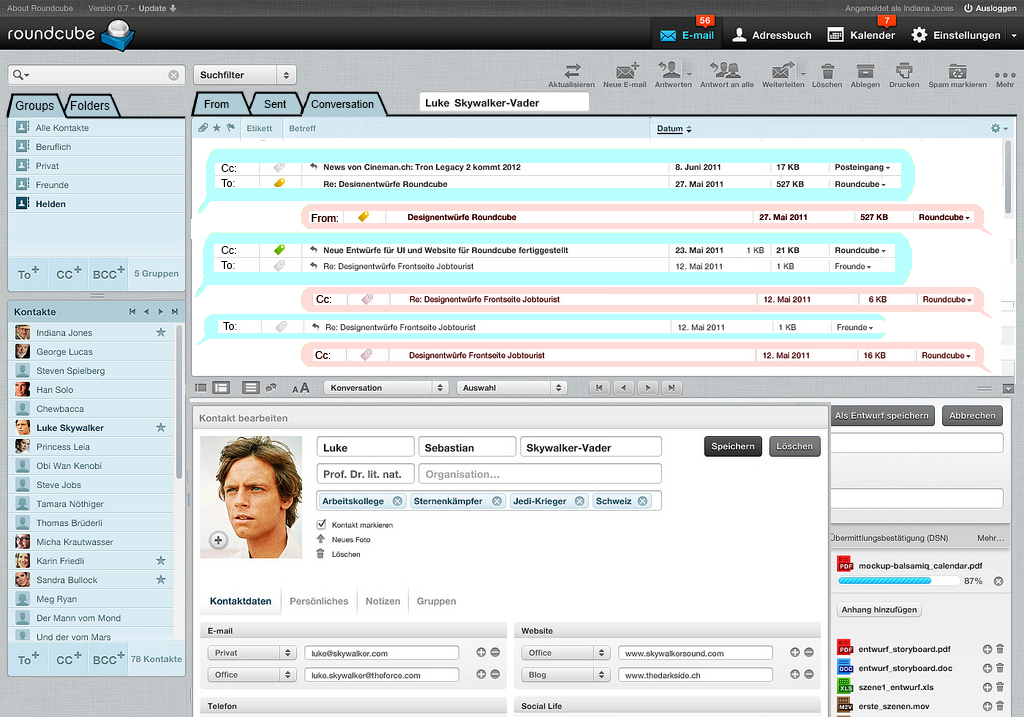Open the Privat e-mail type dropdown
The height and width of the screenshot is (717, 1024).
tap(252, 652)
